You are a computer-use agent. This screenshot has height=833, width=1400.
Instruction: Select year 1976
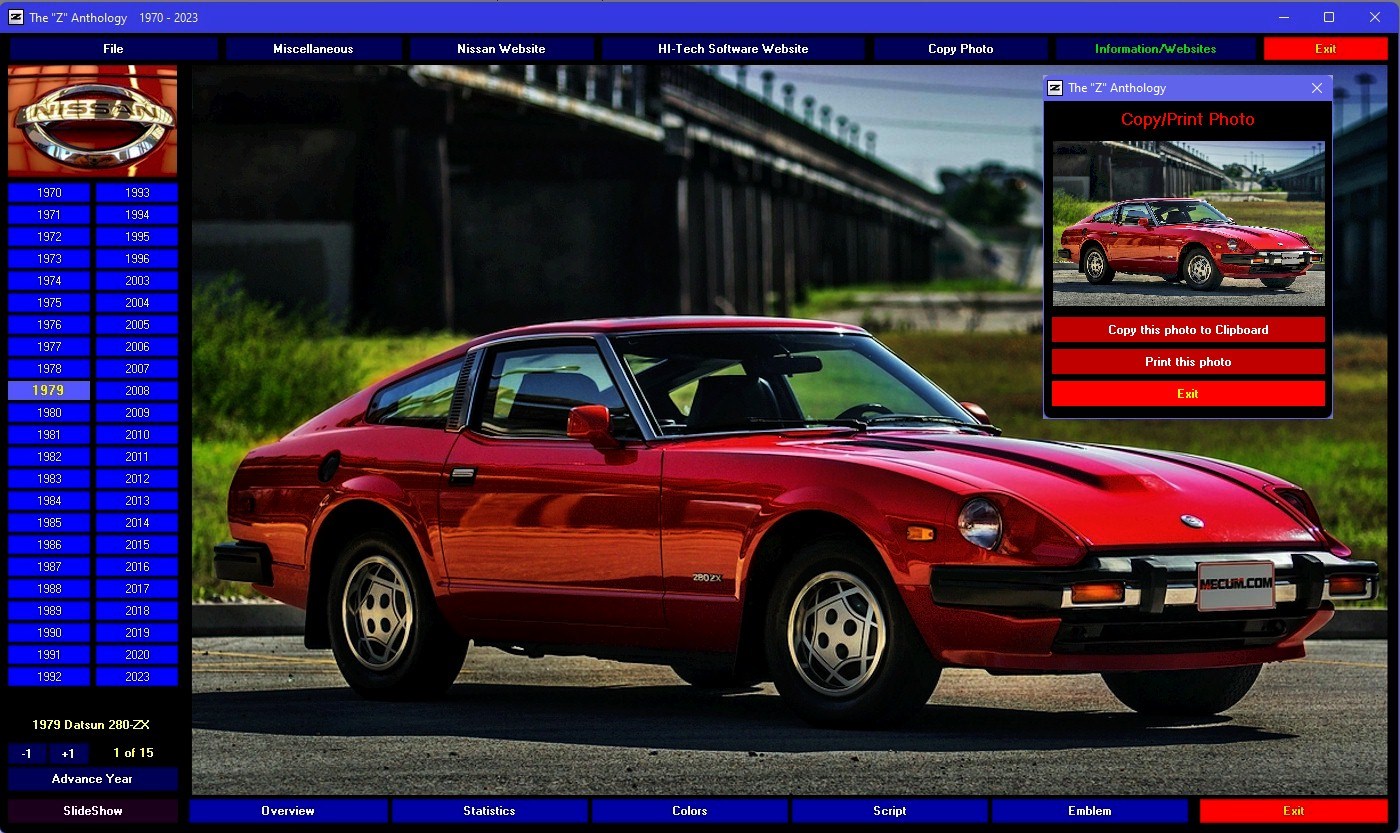click(49, 325)
